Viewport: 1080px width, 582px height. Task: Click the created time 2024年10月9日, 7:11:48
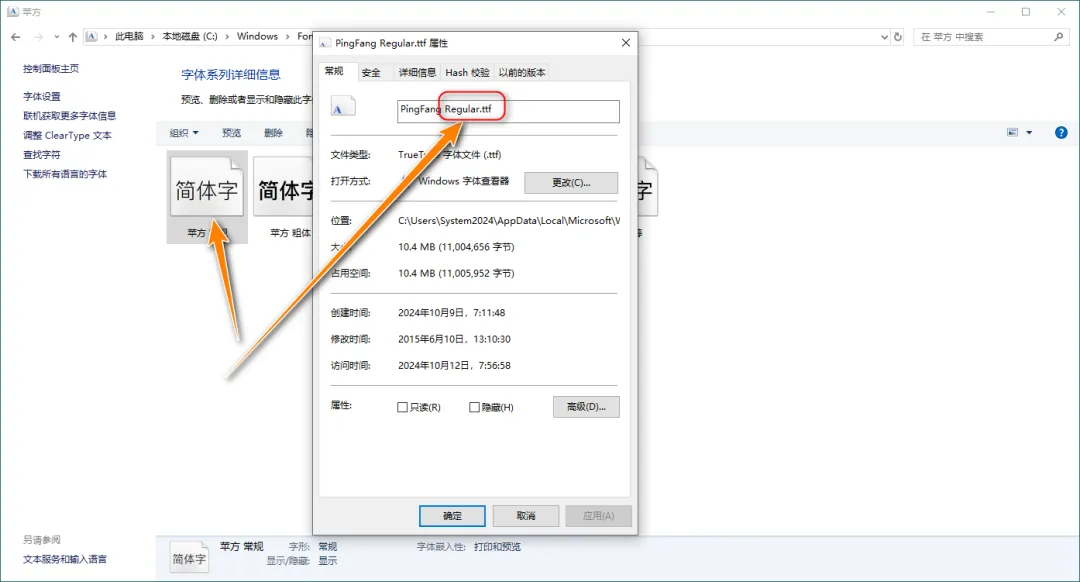pos(452,313)
